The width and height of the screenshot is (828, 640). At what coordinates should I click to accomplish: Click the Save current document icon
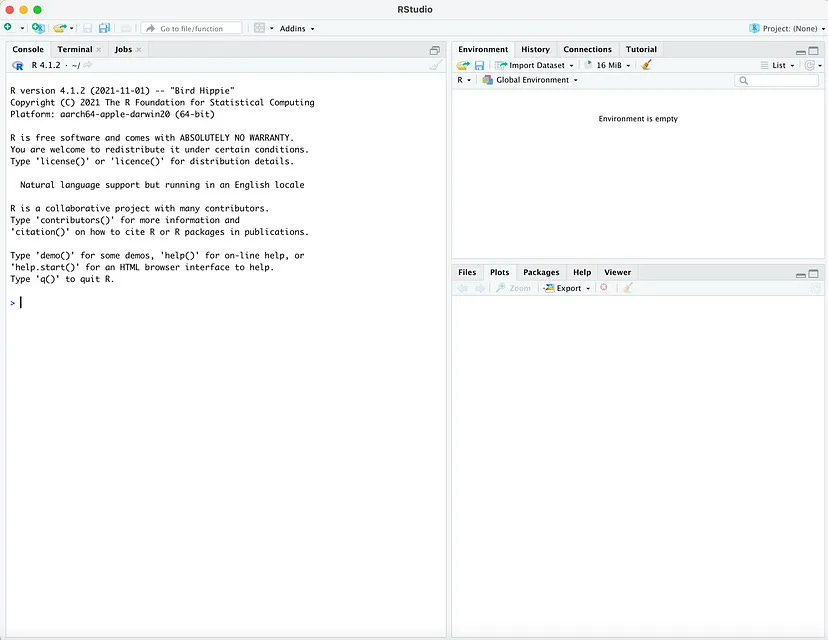click(88, 28)
